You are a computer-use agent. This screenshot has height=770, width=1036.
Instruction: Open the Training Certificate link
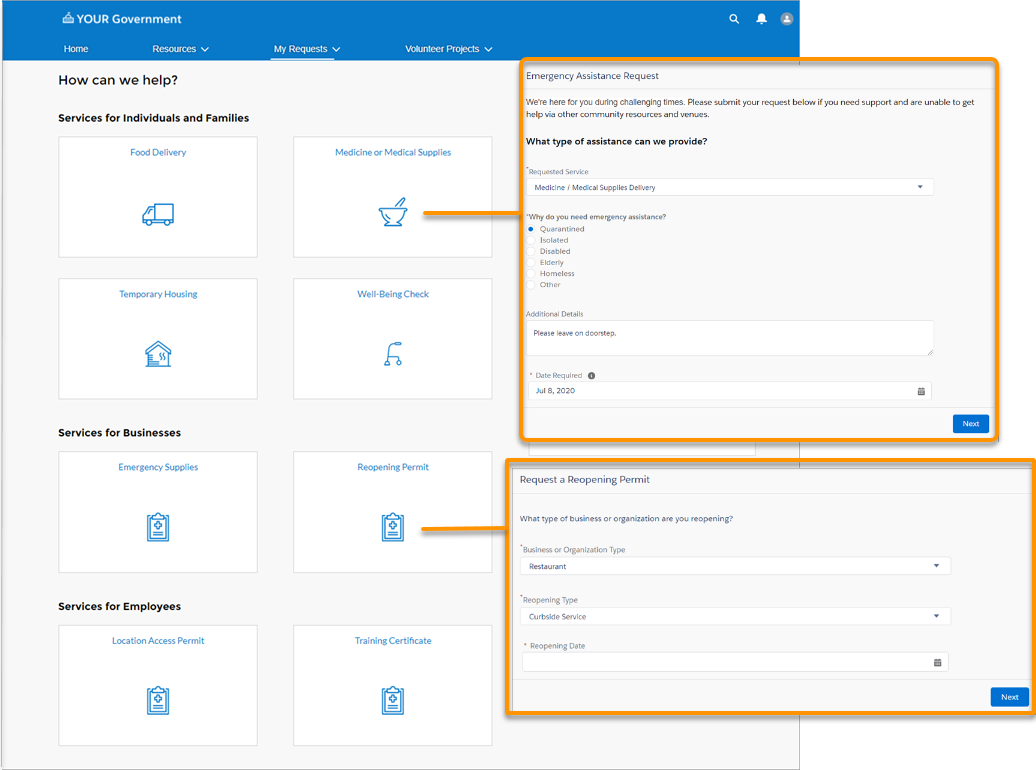coord(393,641)
